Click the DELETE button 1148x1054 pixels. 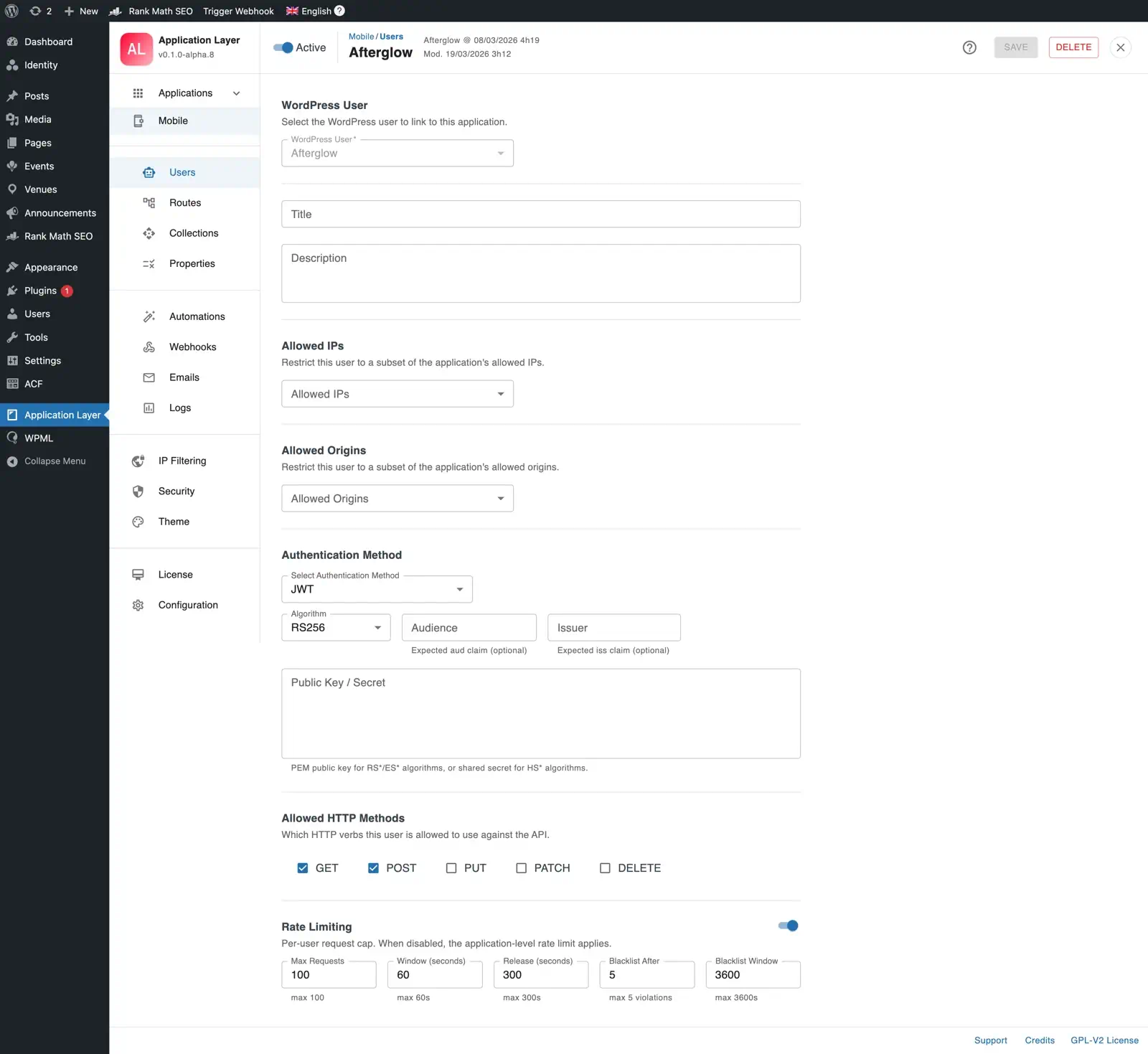click(1073, 47)
